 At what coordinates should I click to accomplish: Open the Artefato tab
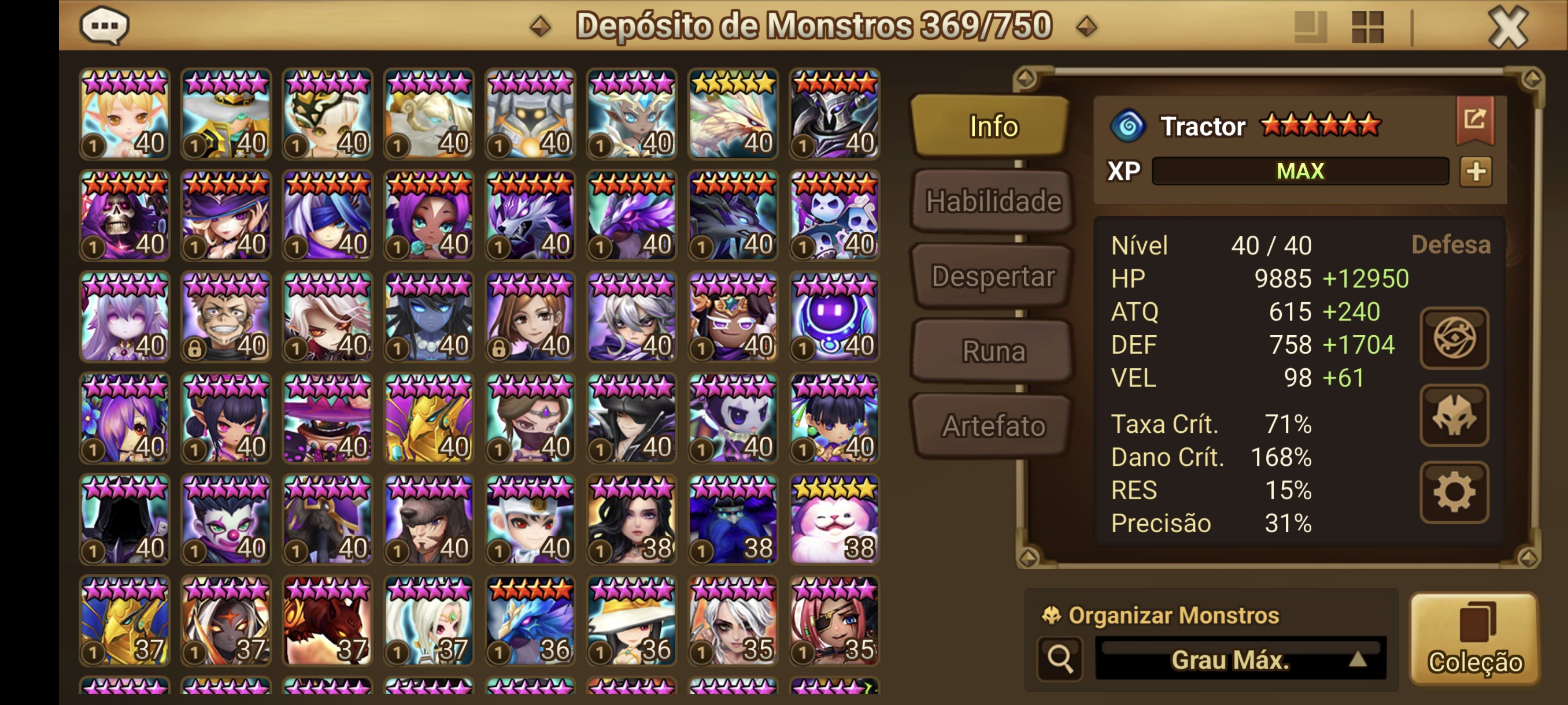click(993, 426)
